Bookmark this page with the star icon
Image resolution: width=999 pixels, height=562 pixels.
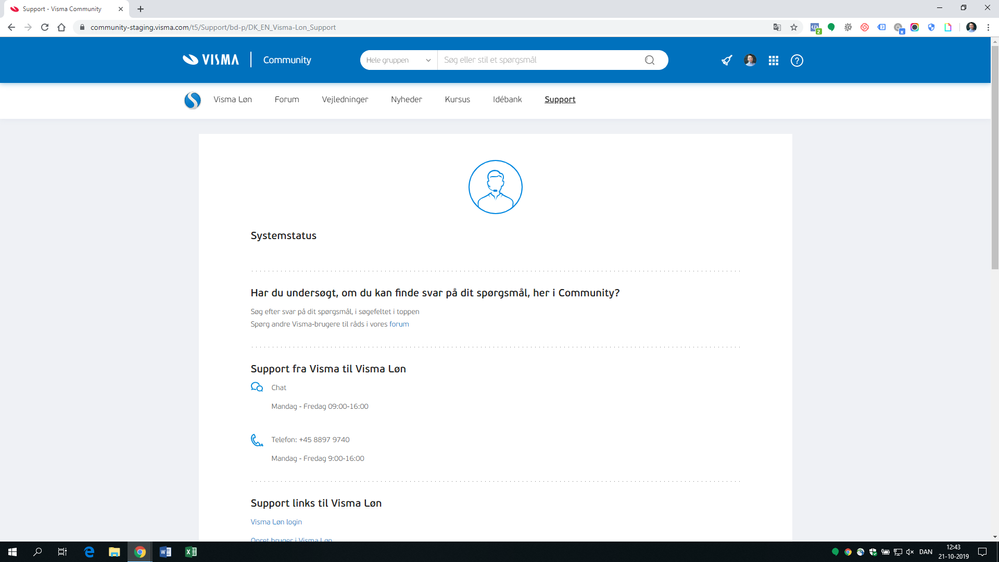click(x=794, y=27)
